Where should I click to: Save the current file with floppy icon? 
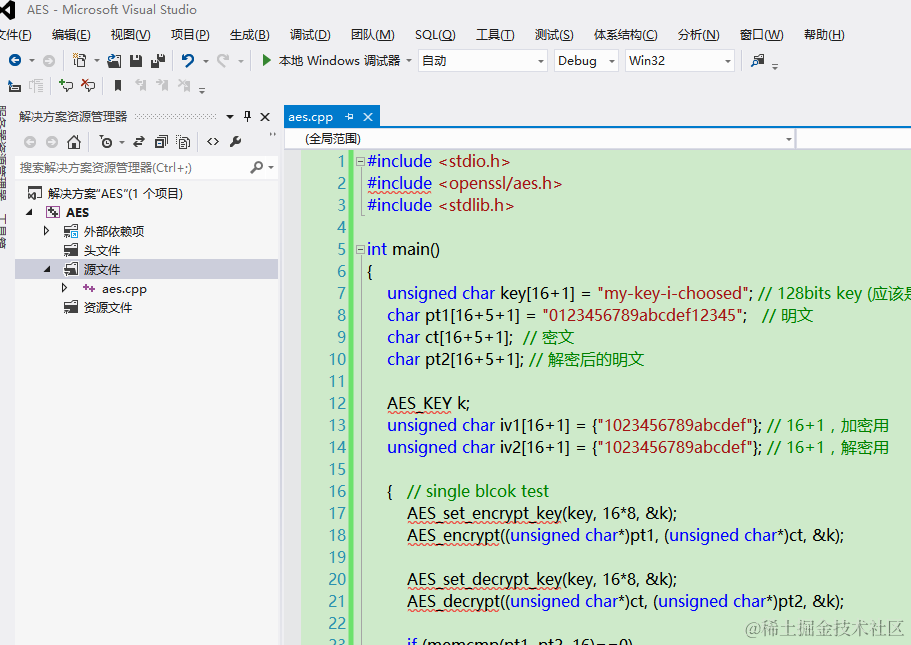(136, 60)
